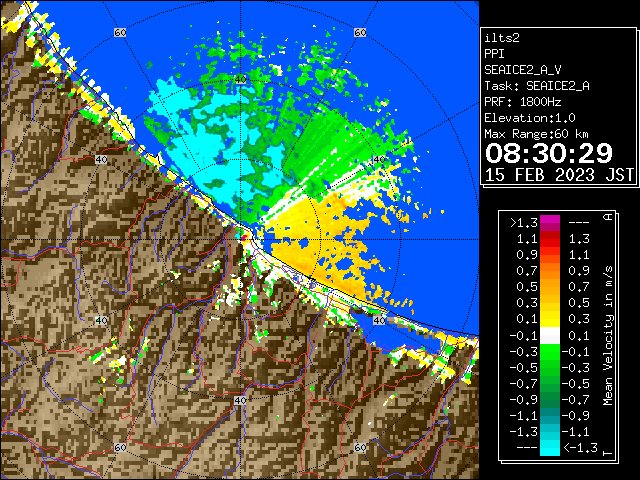640x480 pixels.
Task: Click the '60' range ring label at northwest
Action: [120, 33]
